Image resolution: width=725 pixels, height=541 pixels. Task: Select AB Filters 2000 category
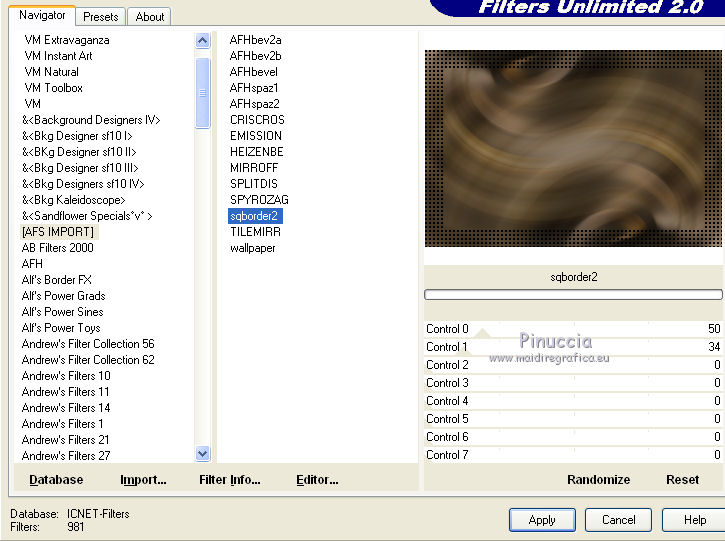point(57,248)
